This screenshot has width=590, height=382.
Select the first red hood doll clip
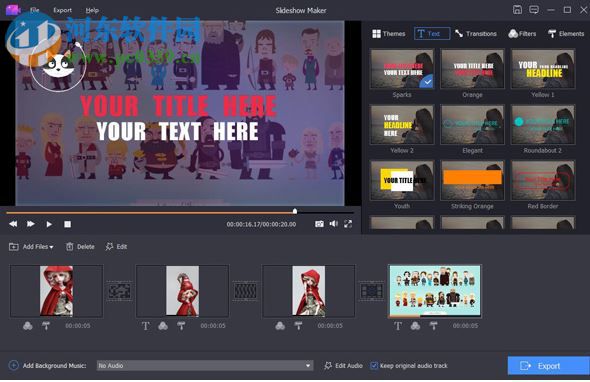coord(56,291)
